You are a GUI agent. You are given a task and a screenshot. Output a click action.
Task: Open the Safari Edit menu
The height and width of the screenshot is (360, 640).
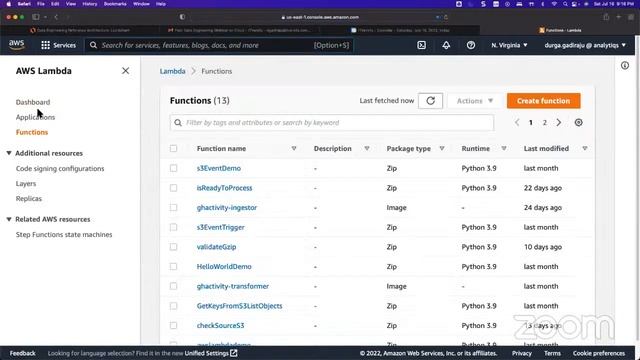55,4
